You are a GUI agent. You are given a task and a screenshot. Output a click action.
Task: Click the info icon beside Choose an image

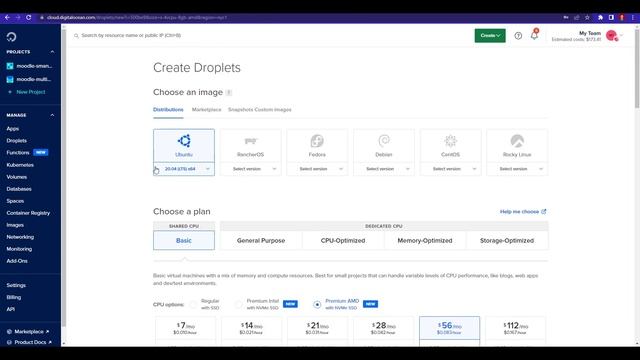pyautogui.click(x=229, y=93)
